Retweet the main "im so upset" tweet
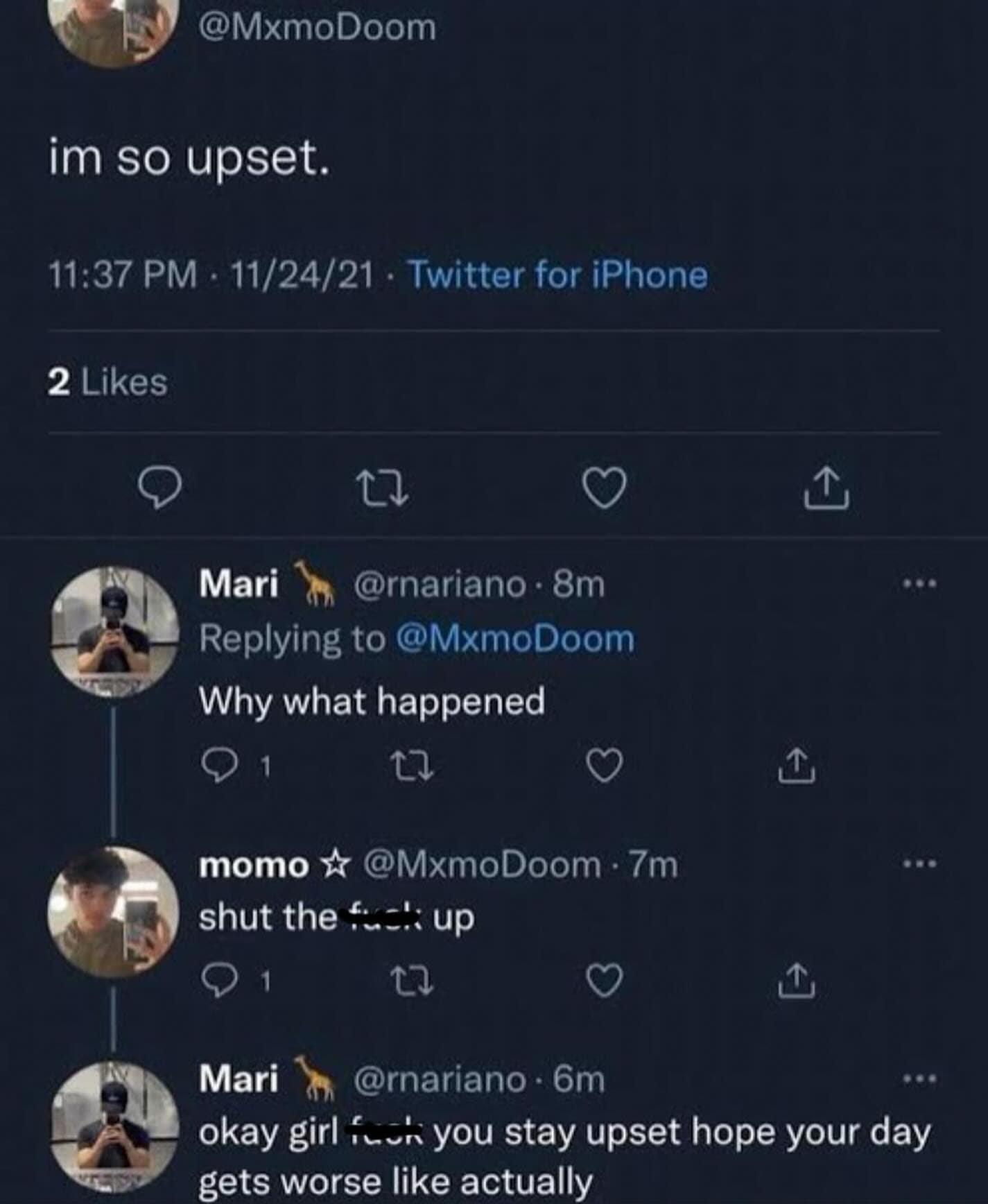The height and width of the screenshot is (1204, 988). [x=382, y=488]
